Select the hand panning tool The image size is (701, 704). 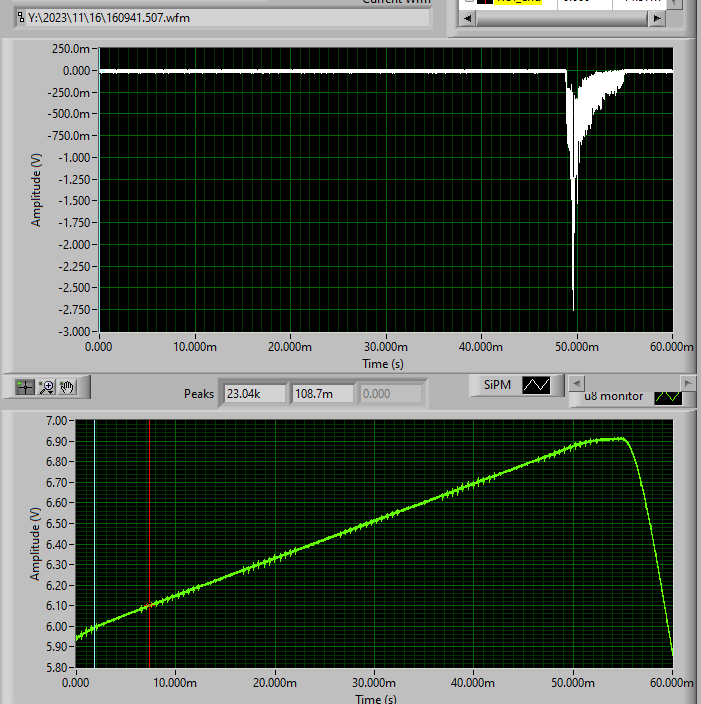pos(67,387)
